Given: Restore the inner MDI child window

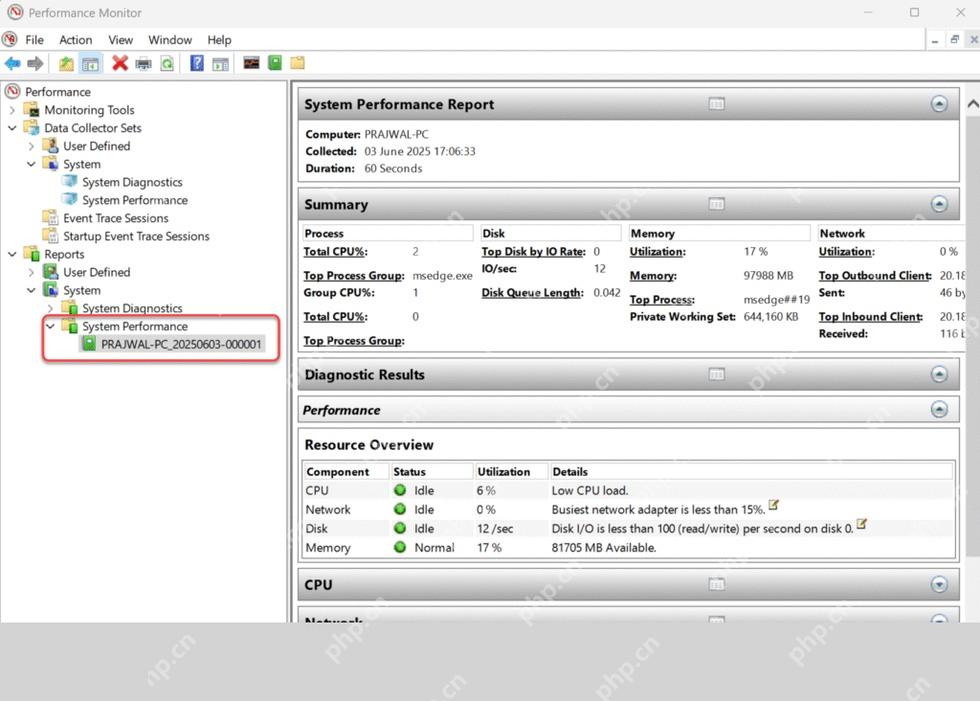Looking at the screenshot, I should coord(954,39).
